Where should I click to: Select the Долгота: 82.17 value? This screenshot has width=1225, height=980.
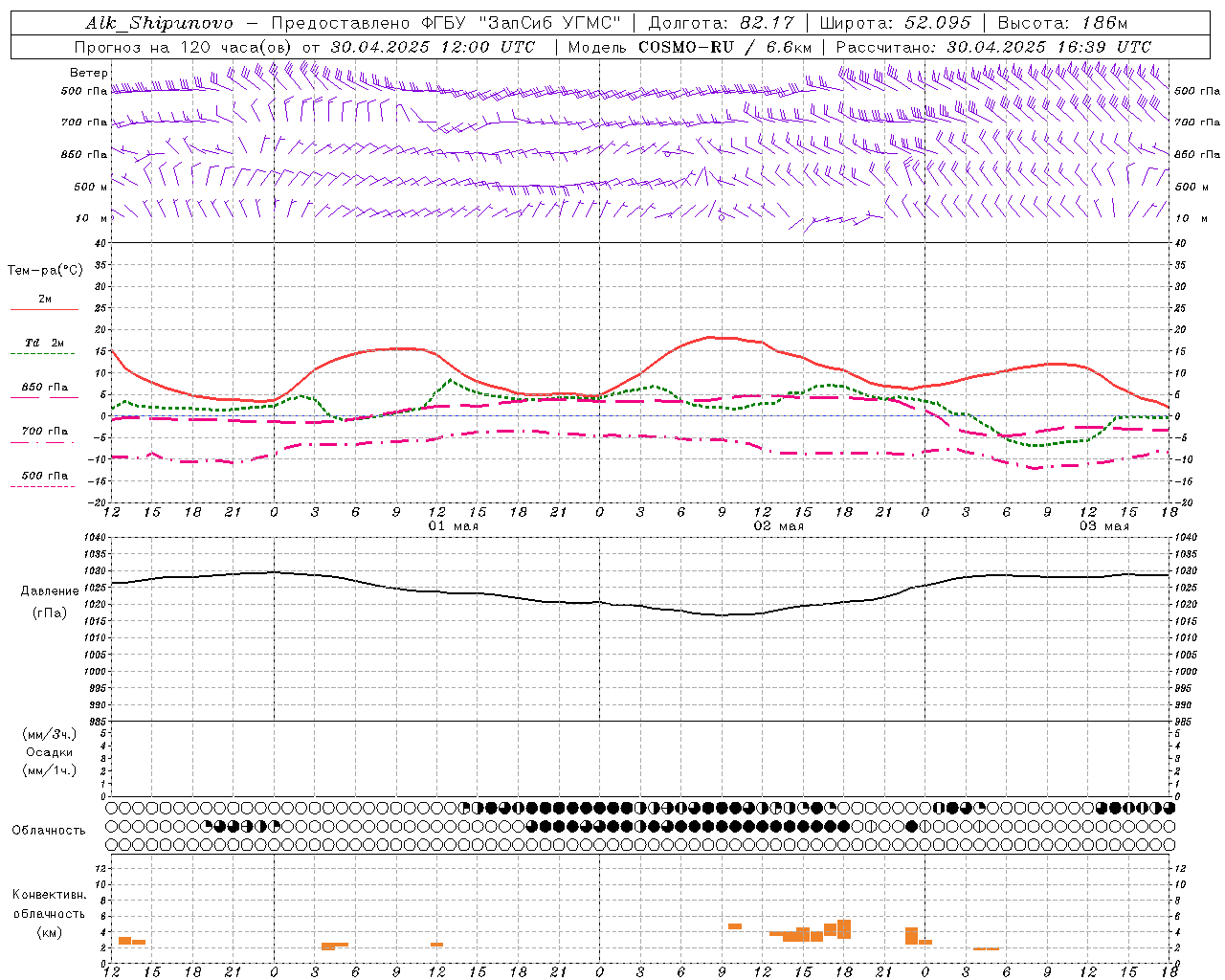[722, 23]
